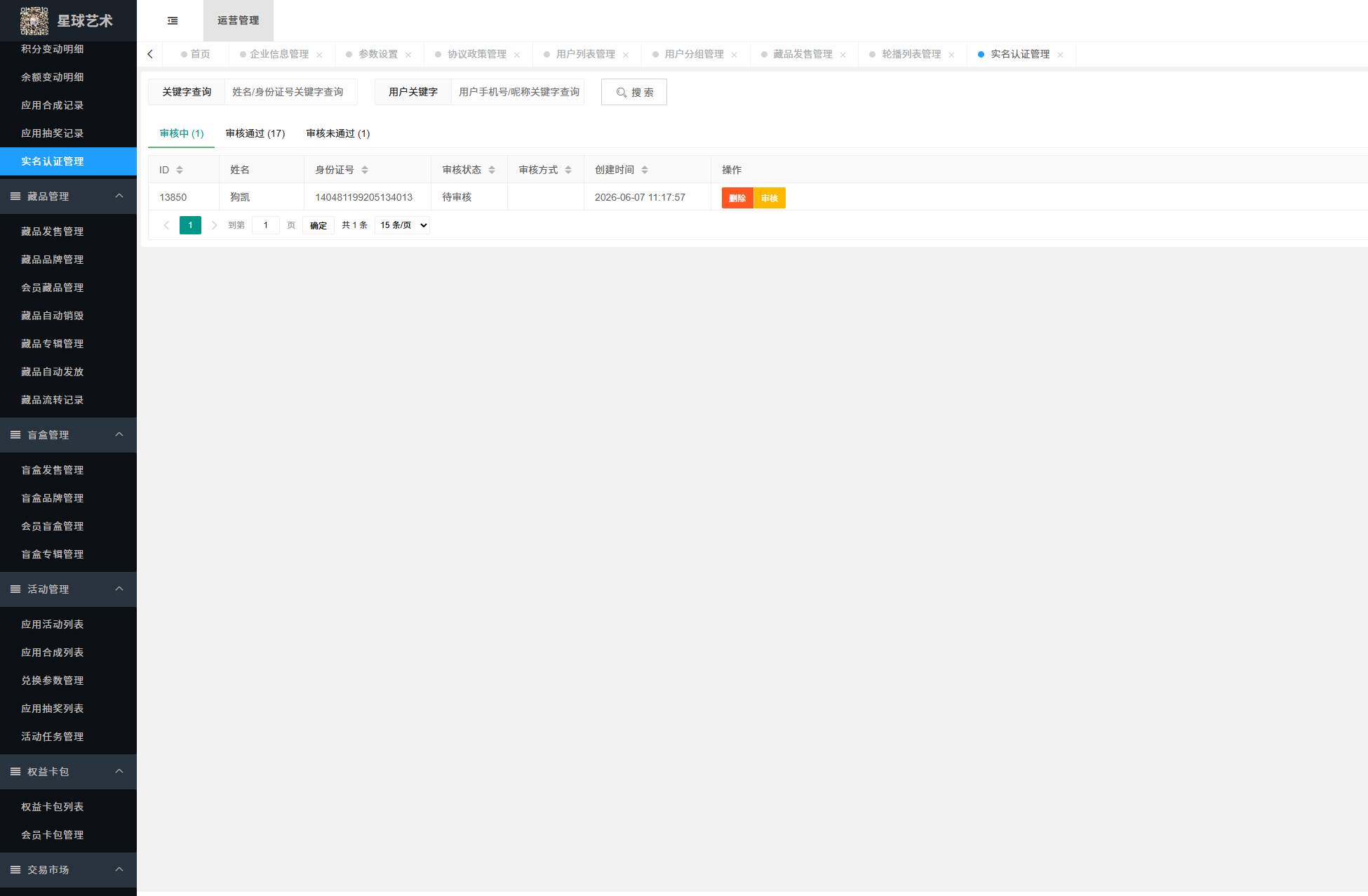Switch to 审核通过 (17) tab

click(255, 133)
